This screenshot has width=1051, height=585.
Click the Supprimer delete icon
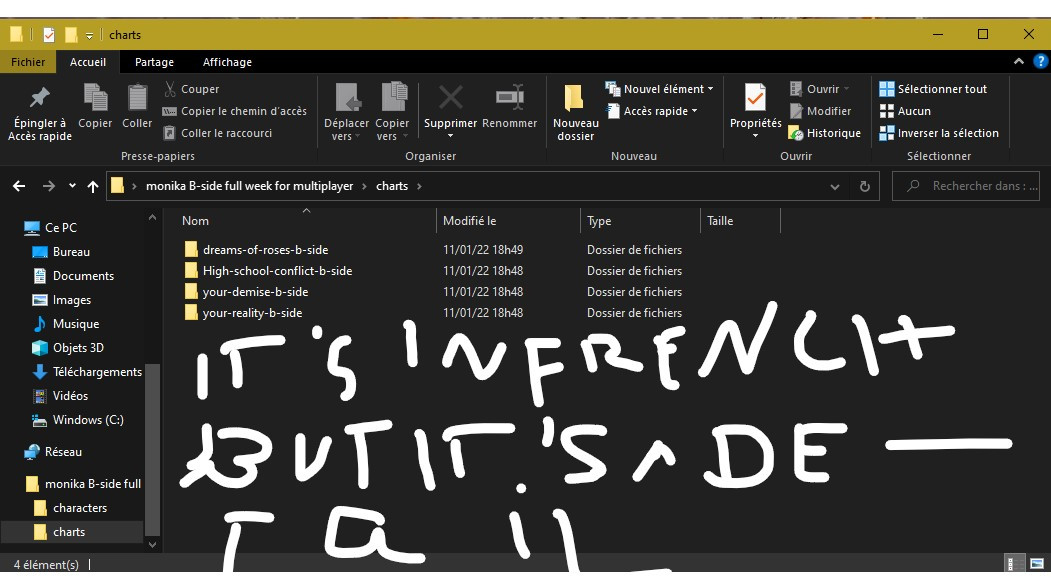point(450,98)
